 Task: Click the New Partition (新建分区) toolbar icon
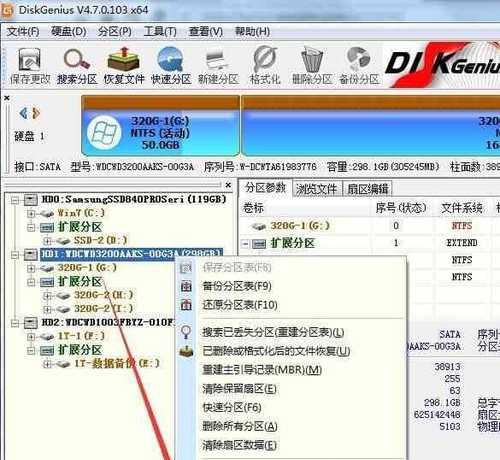[x=217, y=60]
